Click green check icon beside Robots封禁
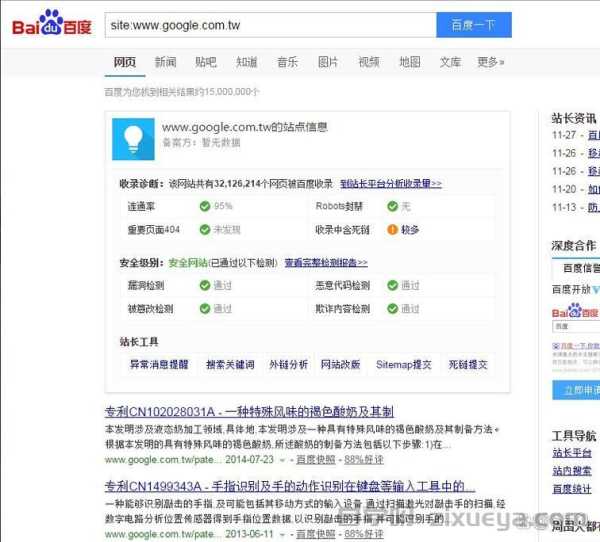Viewport: 600px width, 542px height. (393, 206)
